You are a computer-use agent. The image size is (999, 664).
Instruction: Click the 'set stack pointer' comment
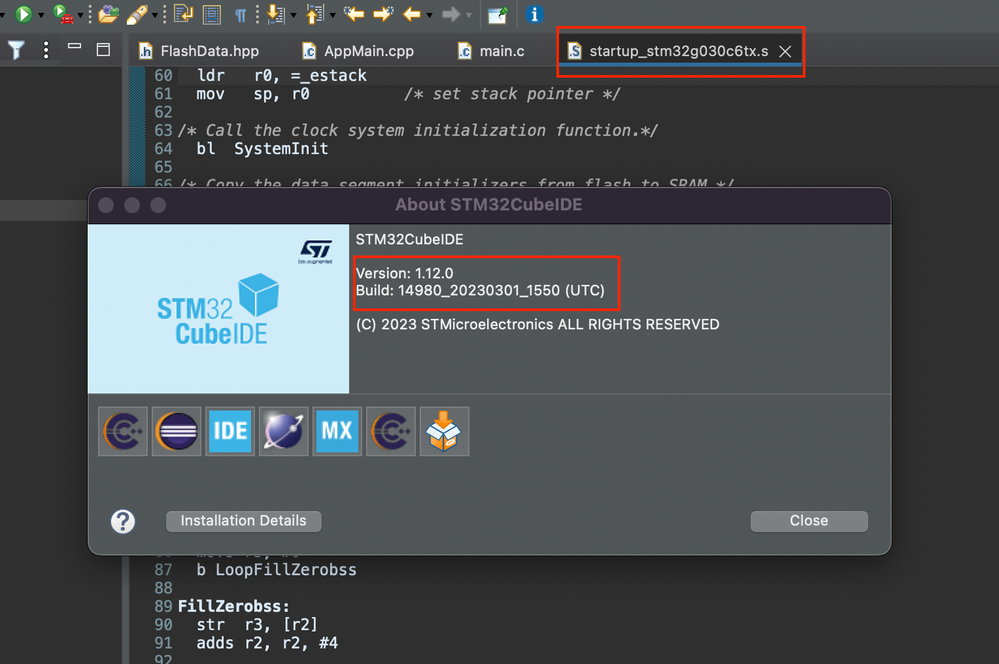(x=512, y=94)
